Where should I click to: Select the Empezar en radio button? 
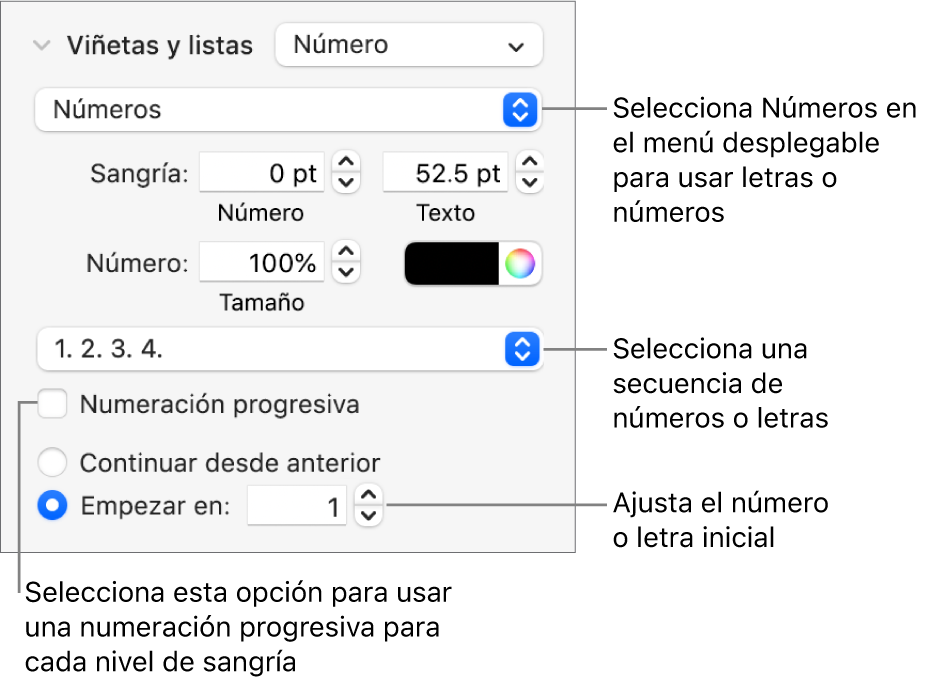tap(52, 506)
